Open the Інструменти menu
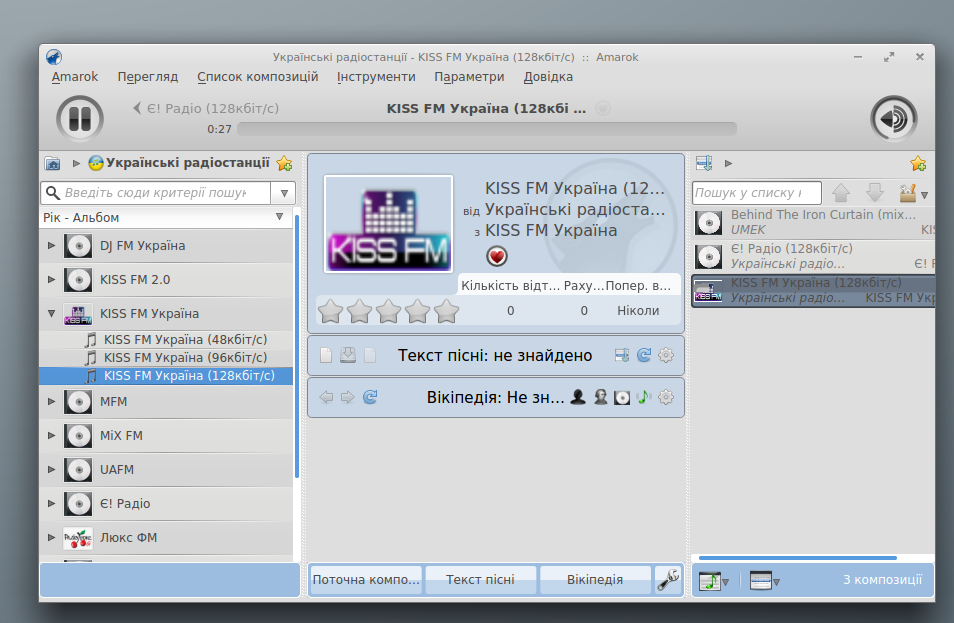 pyautogui.click(x=376, y=77)
